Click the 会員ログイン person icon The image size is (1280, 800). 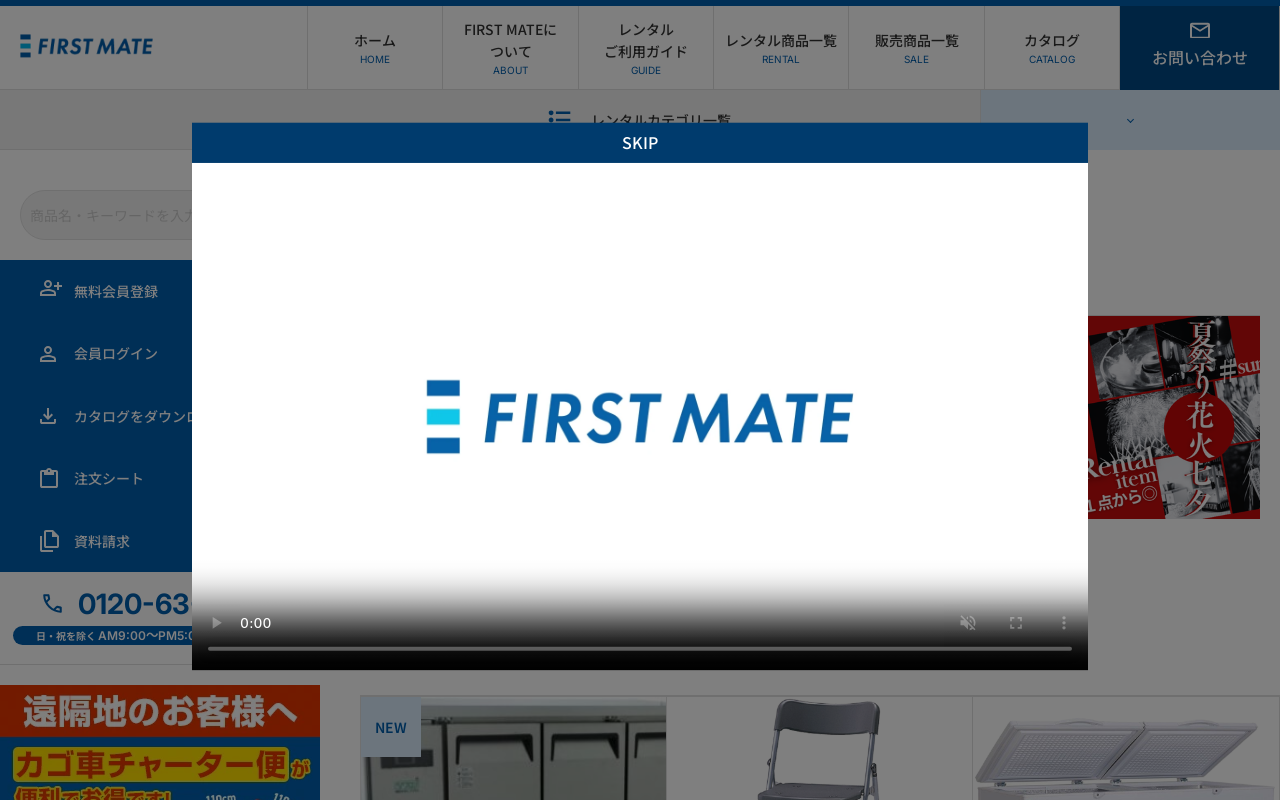tap(48, 354)
